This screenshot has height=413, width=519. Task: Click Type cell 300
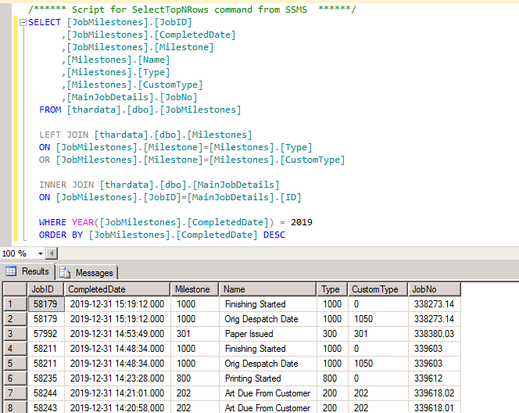pyautogui.click(x=332, y=334)
